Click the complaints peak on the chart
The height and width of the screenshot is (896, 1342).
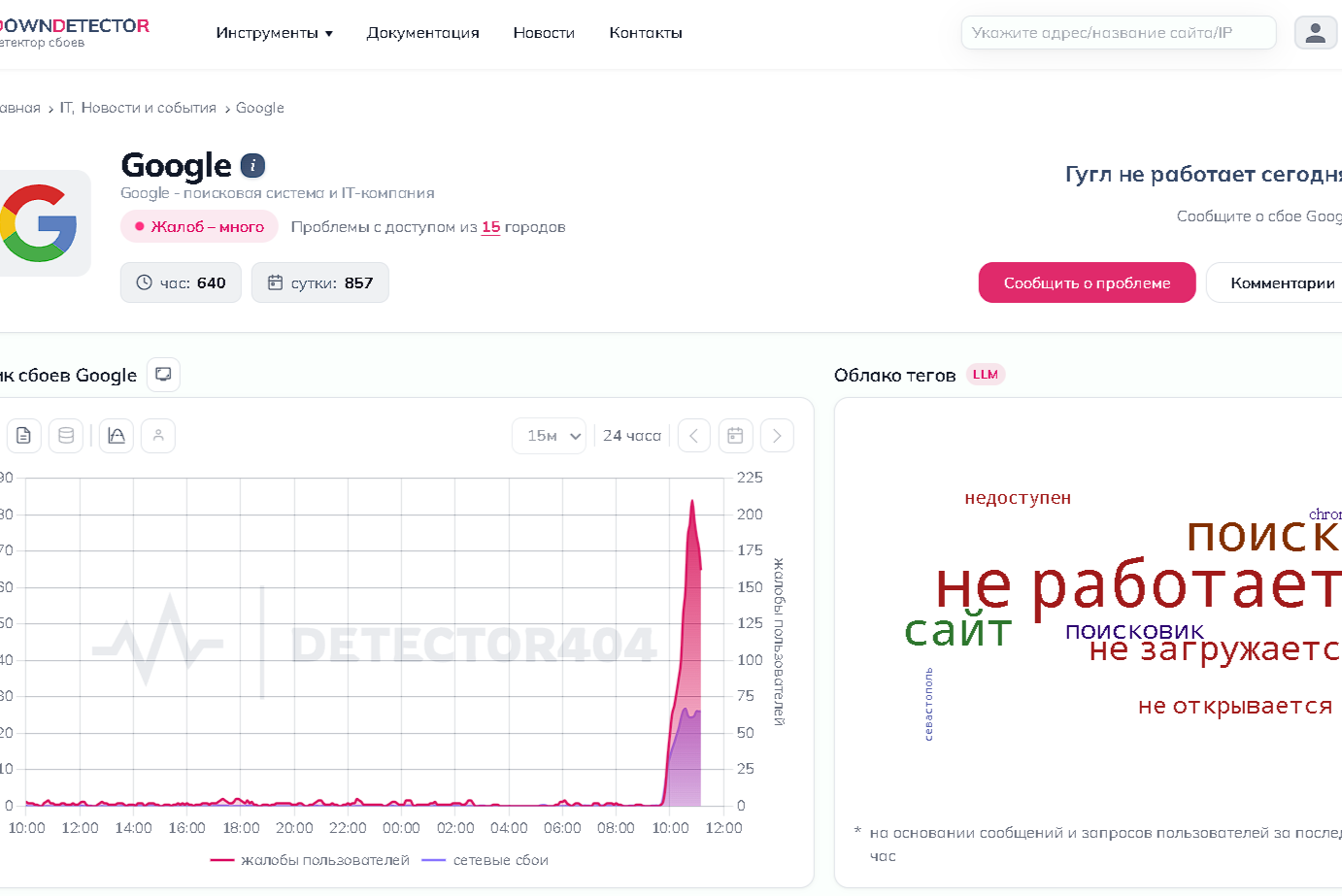pyautogui.click(x=692, y=501)
